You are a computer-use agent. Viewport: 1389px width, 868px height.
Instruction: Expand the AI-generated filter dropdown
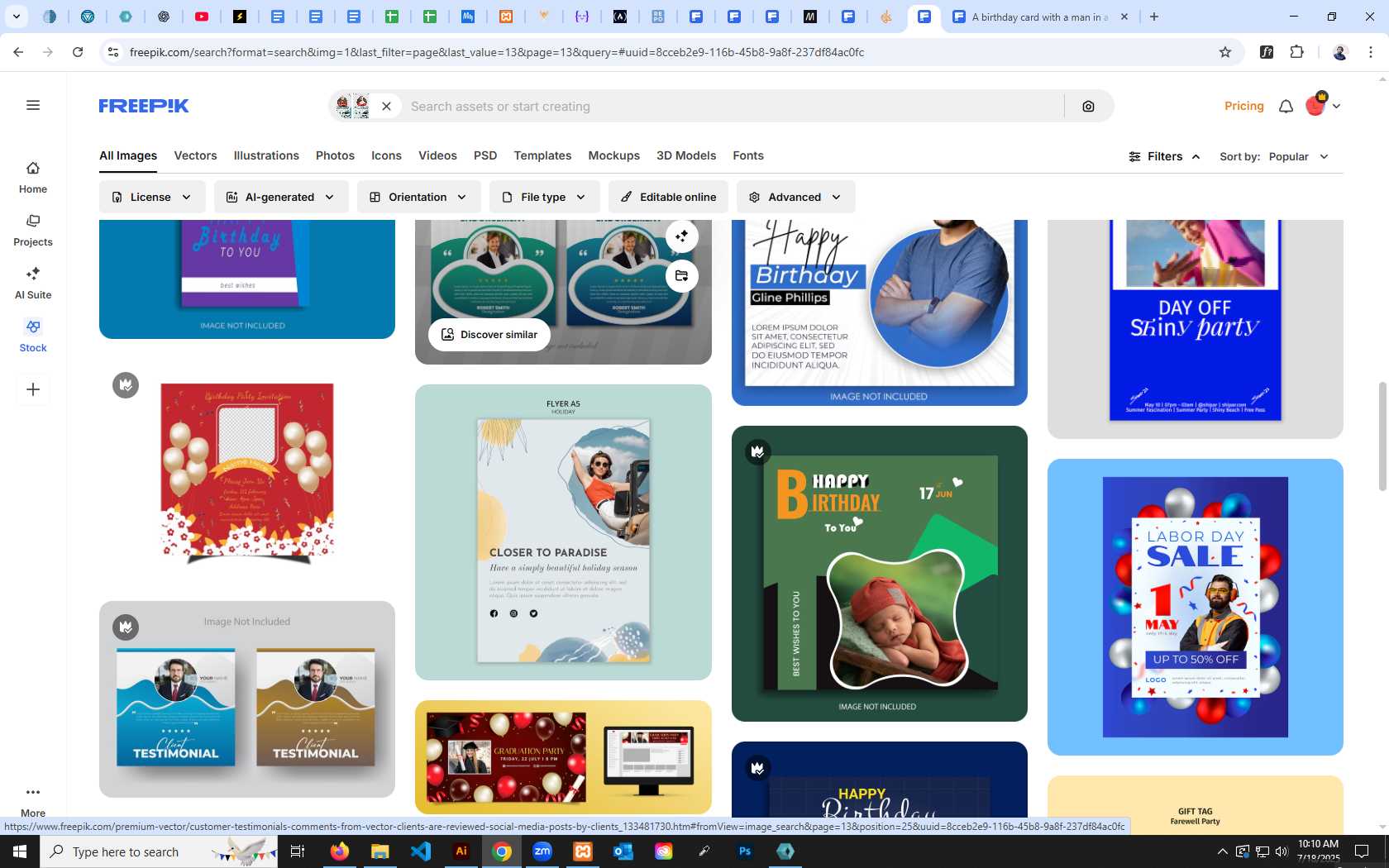point(281,197)
